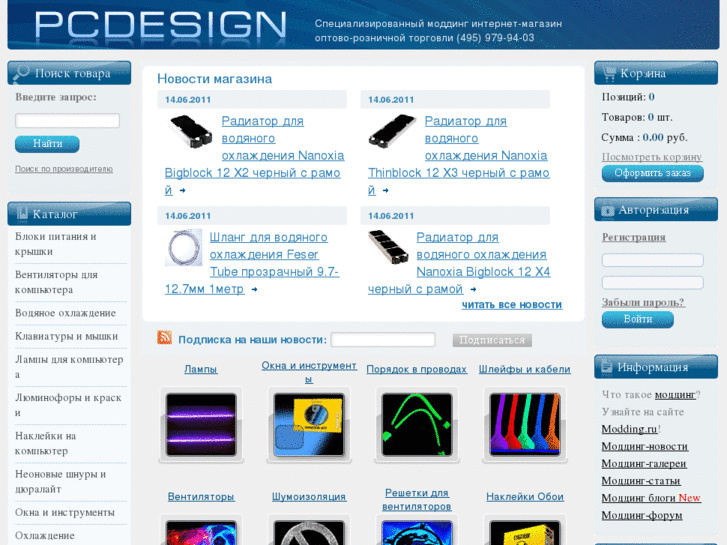
Task: Open Окна и инструменты in the left catalog
Action: coord(65,513)
